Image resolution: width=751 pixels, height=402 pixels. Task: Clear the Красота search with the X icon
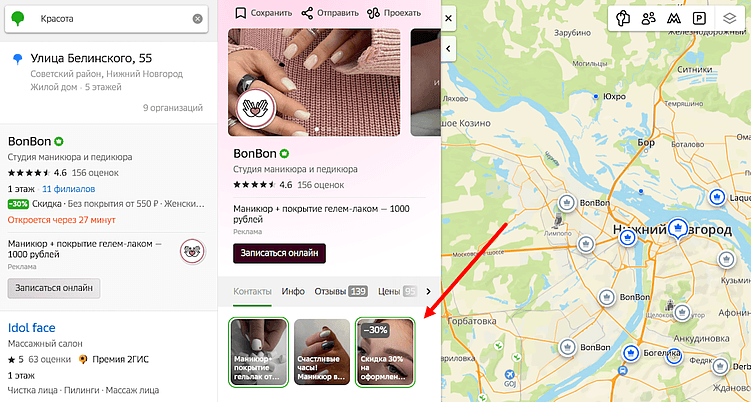(197, 19)
